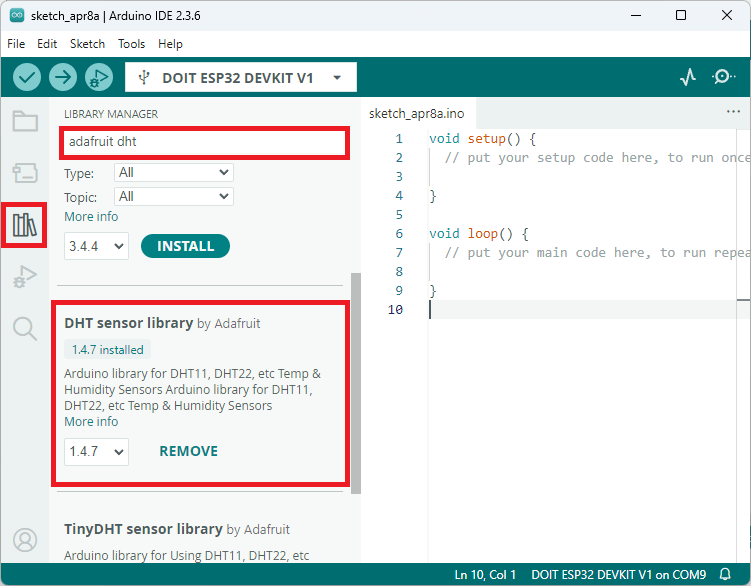The image size is (751, 586).
Task: Open the Search sidebar panel
Action: 25,329
